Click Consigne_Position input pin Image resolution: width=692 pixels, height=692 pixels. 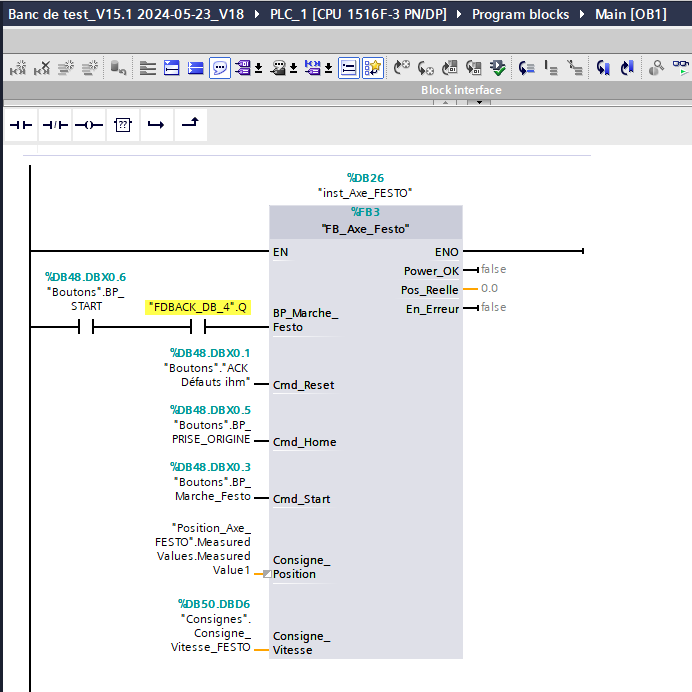tap(301, 567)
